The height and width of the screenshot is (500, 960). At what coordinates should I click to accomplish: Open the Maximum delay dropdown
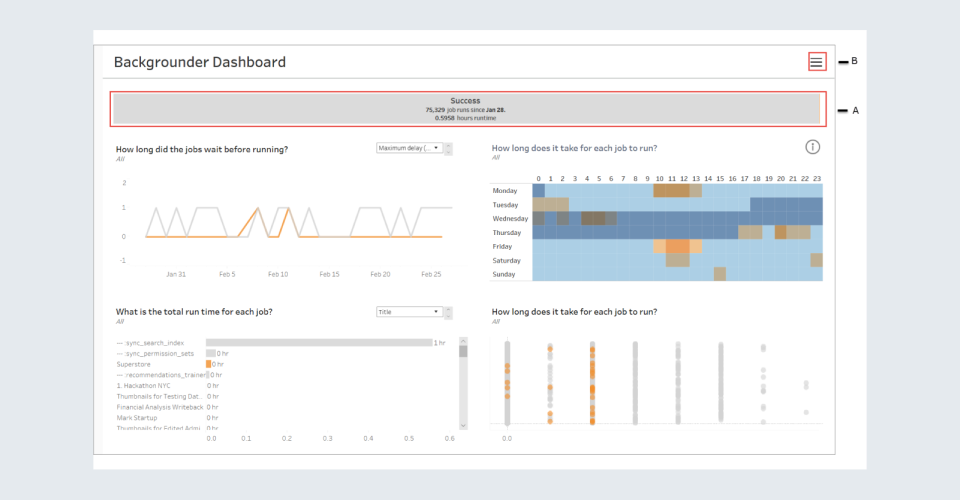coord(409,148)
